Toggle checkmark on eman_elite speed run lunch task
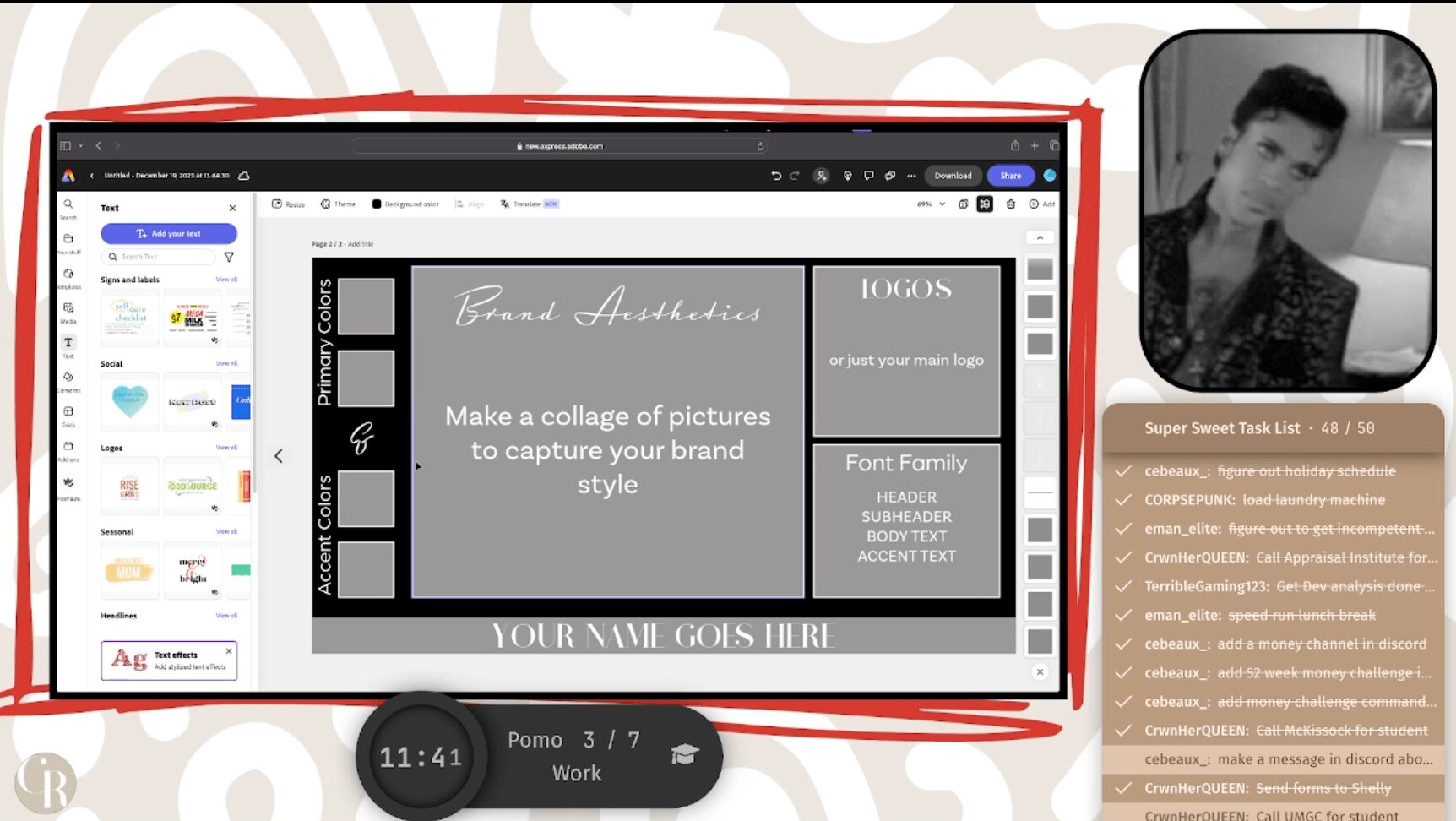The height and width of the screenshot is (821, 1456). (x=1123, y=615)
